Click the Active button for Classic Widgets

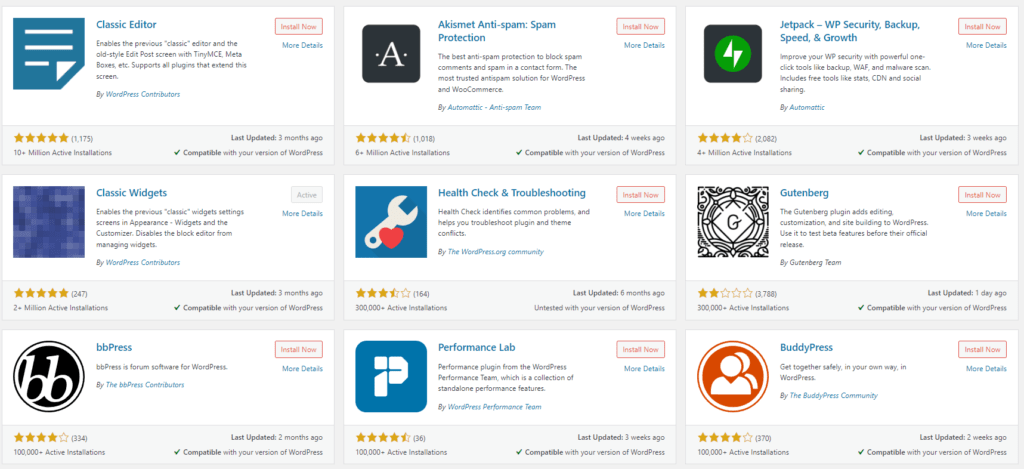click(x=307, y=195)
